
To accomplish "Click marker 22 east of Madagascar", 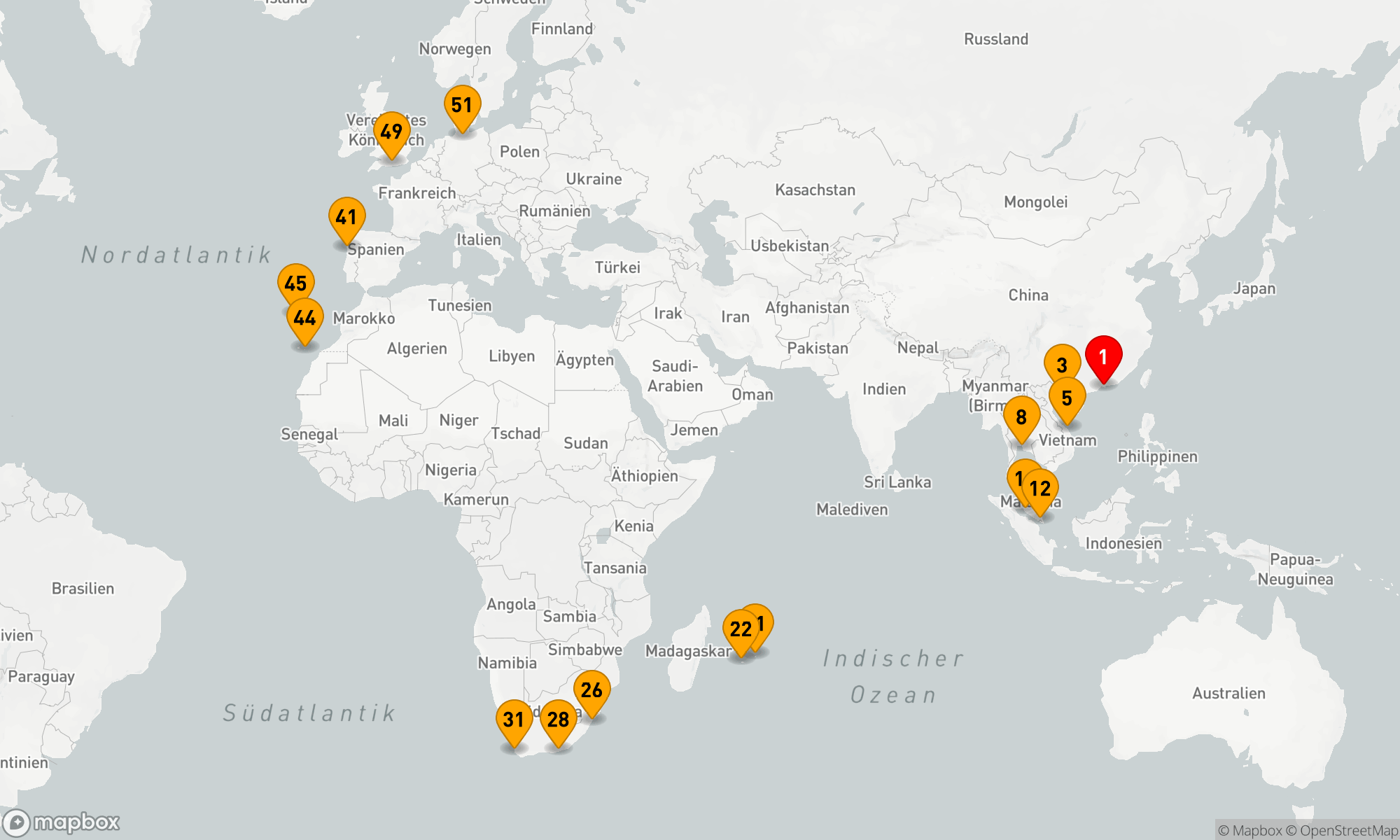I will (740, 629).
